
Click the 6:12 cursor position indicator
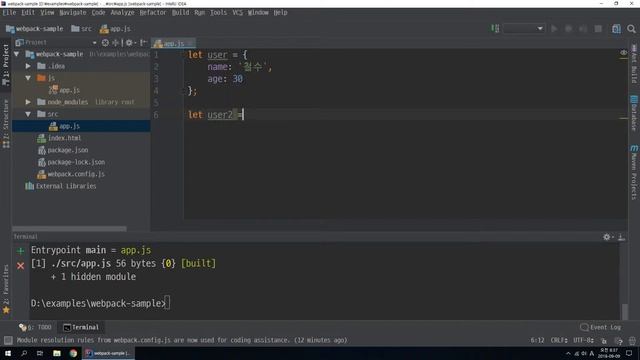[537, 340]
